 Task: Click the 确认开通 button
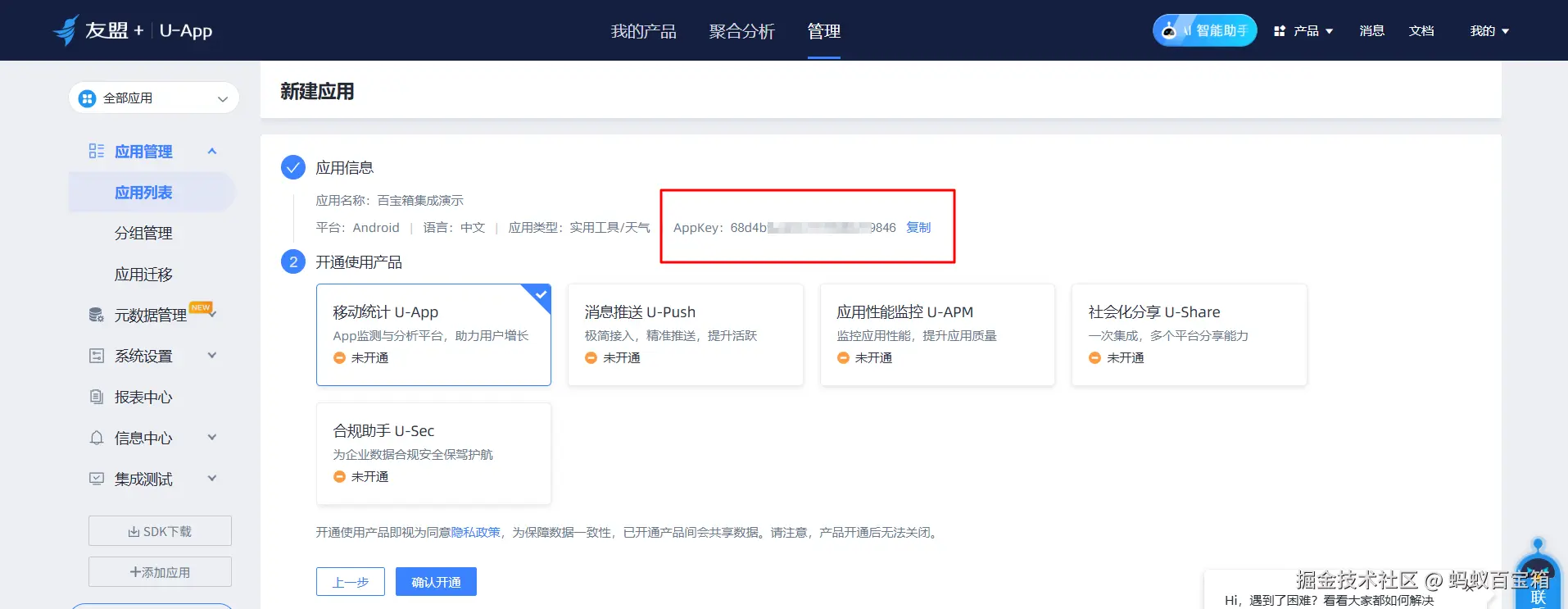pyautogui.click(x=436, y=582)
